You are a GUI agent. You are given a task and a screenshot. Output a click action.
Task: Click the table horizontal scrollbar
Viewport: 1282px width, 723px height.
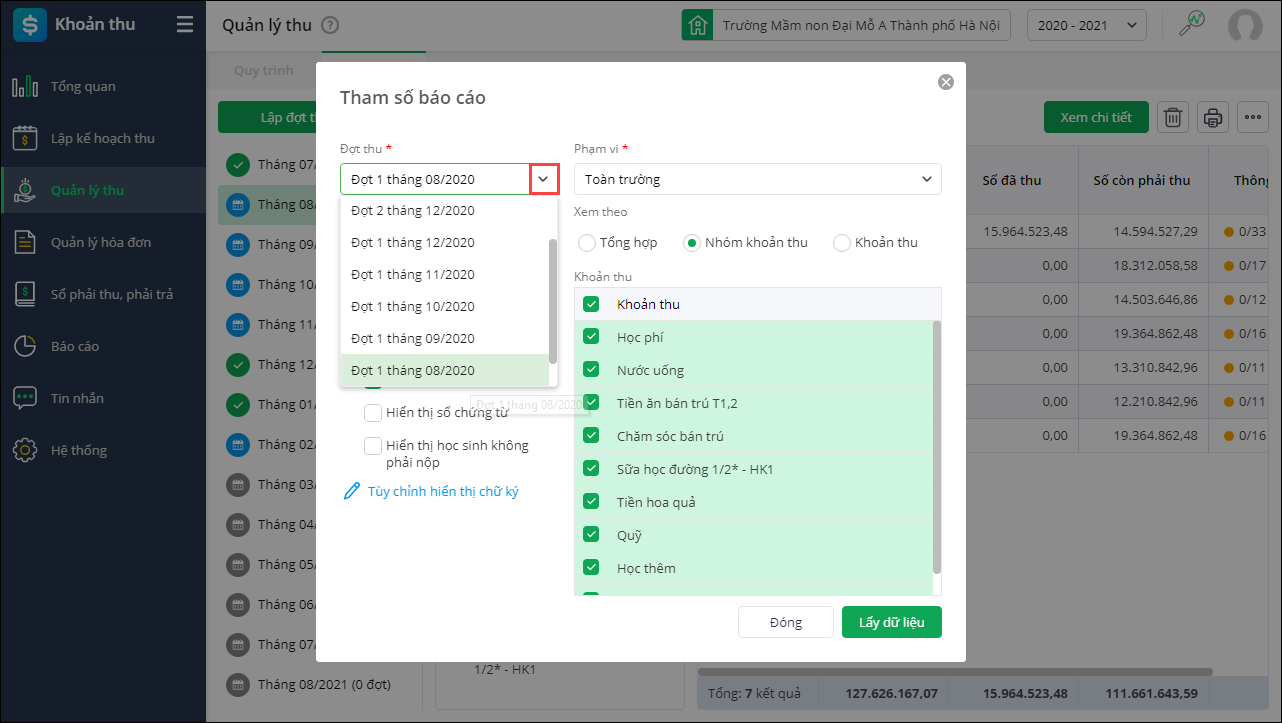955,672
